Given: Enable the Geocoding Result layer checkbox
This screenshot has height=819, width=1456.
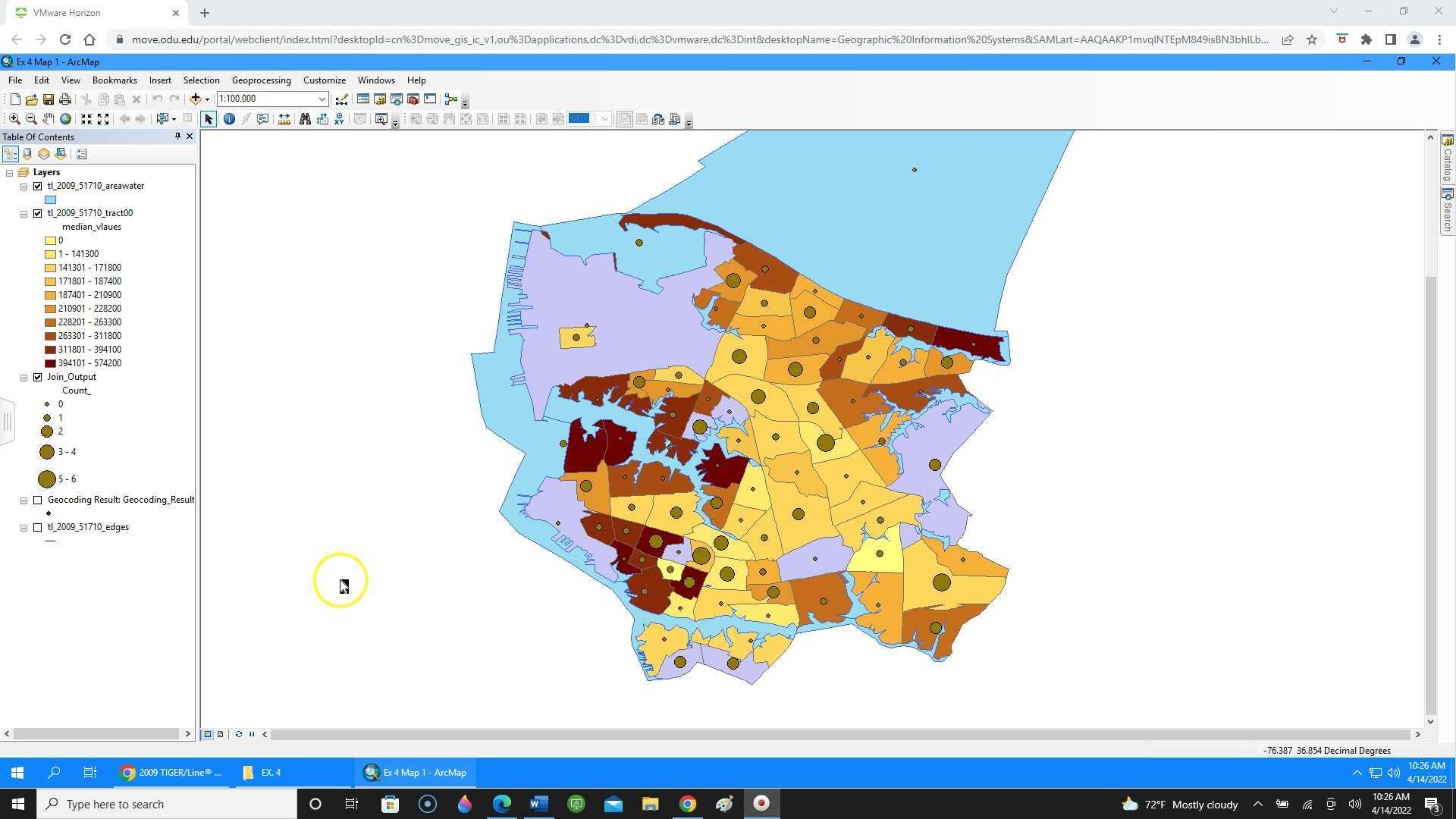Looking at the screenshot, I should click(38, 500).
